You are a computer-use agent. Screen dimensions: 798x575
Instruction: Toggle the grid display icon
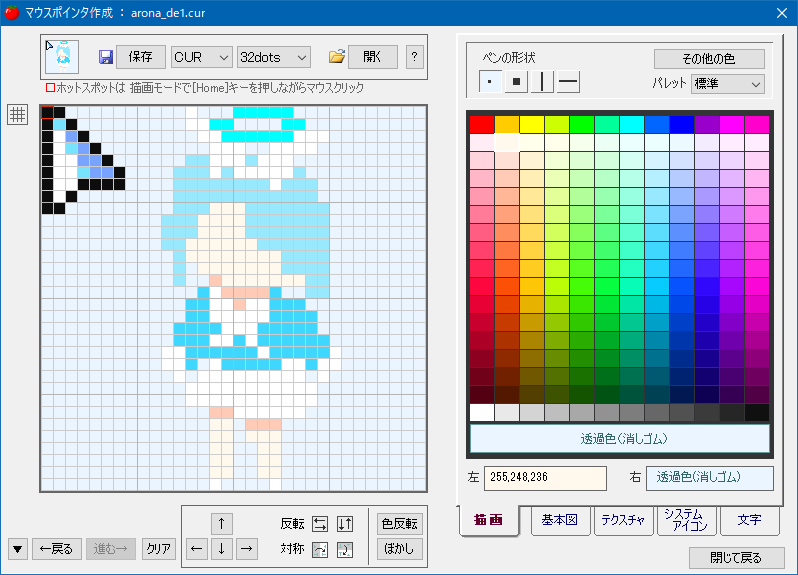(17, 114)
